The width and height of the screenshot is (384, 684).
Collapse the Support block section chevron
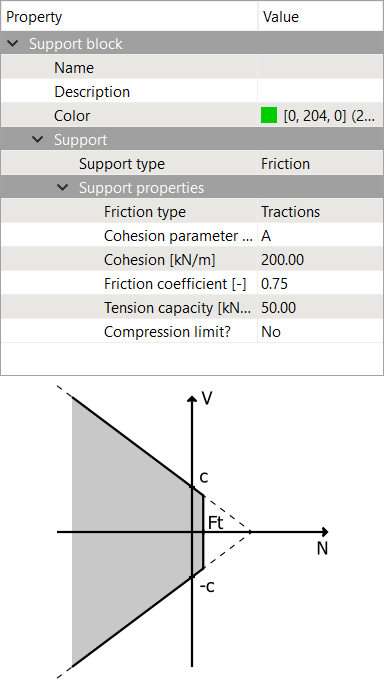click(x=14, y=44)
